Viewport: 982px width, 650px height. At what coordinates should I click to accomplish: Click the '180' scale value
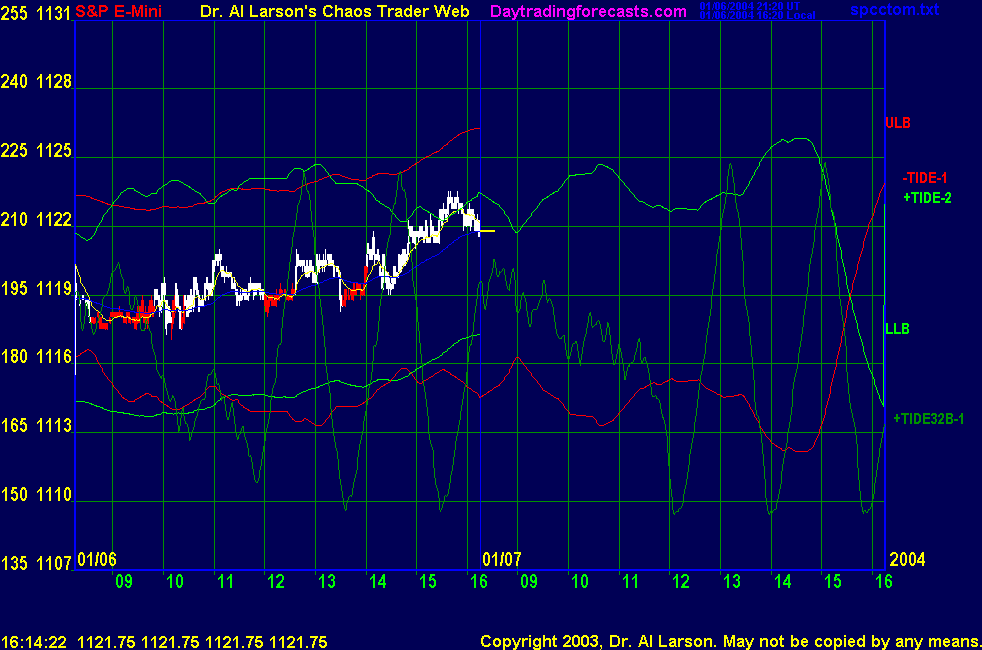pos(14,357)
